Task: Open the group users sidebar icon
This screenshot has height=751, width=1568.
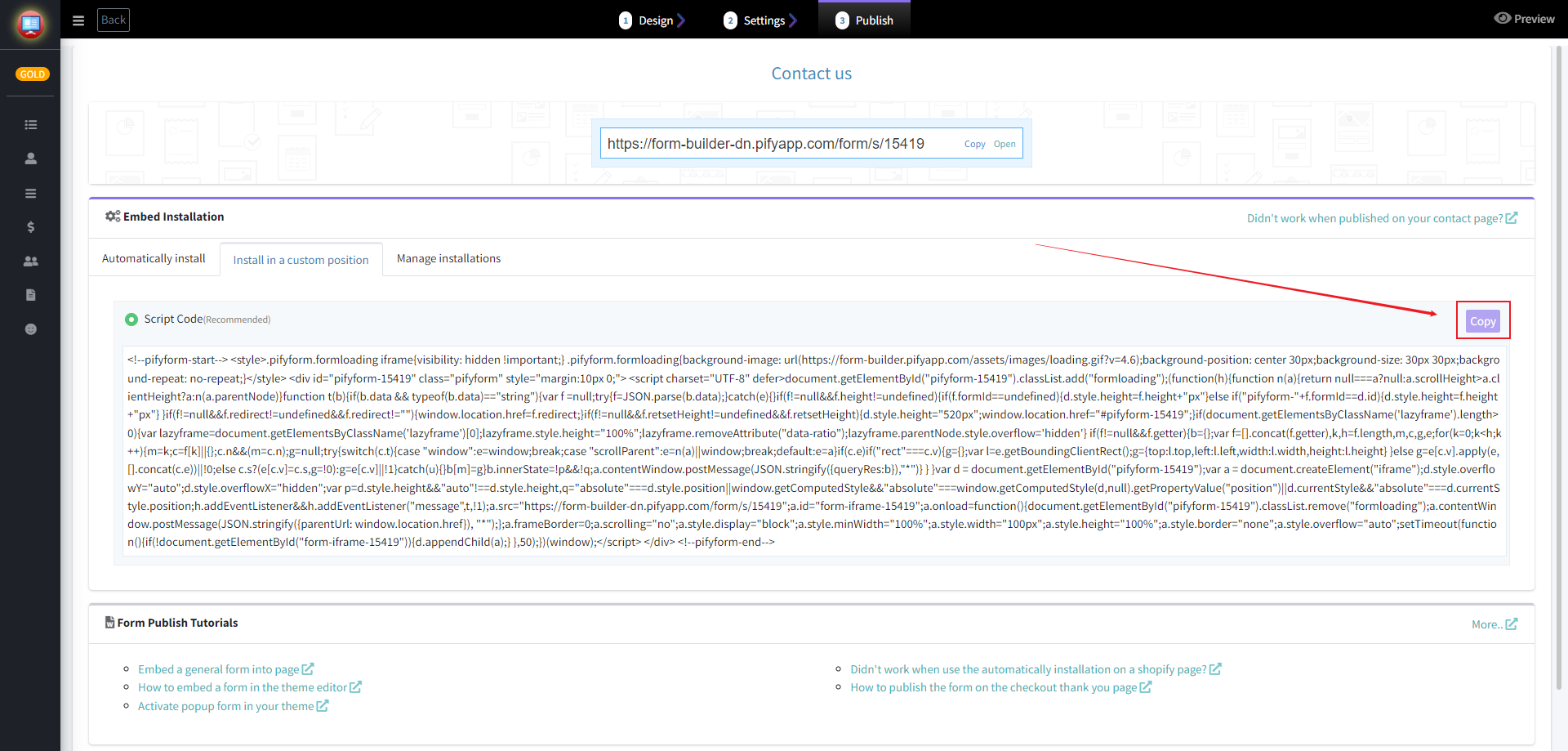Action: (31, 262)
